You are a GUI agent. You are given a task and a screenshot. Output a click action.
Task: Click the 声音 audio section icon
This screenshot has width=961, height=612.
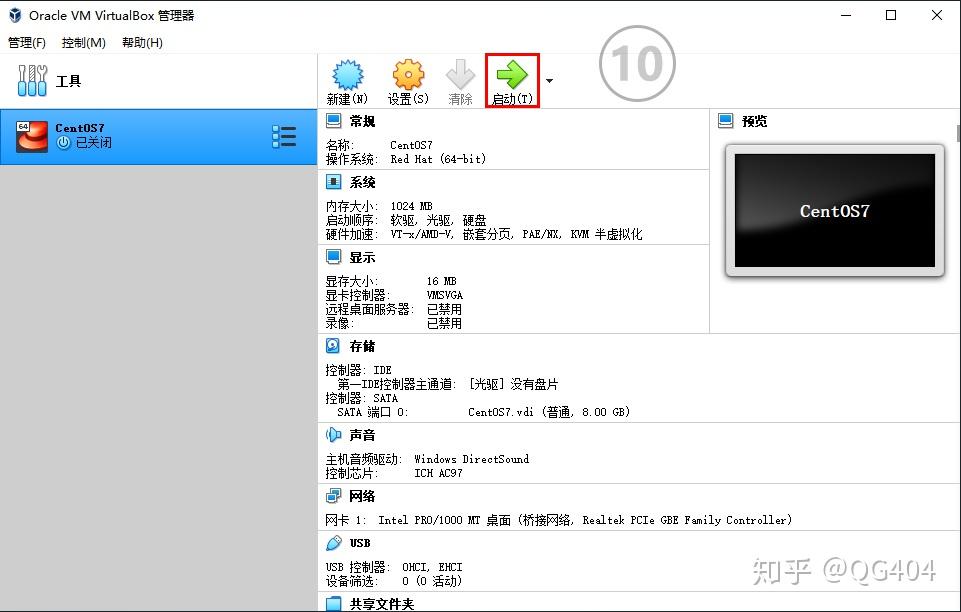335,434
